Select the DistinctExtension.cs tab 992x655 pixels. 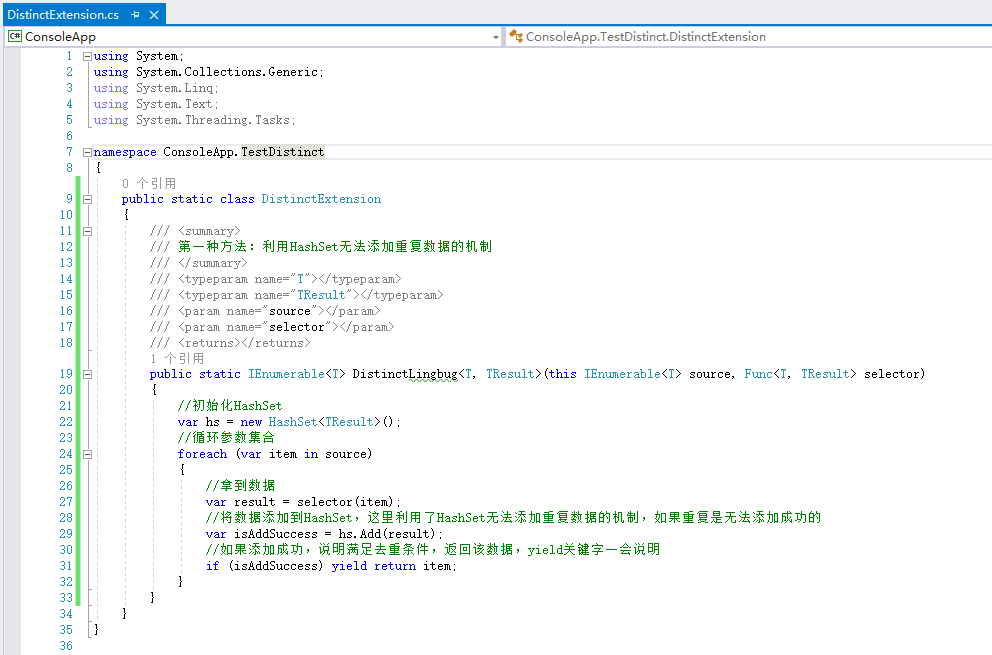tap(63, 15)
